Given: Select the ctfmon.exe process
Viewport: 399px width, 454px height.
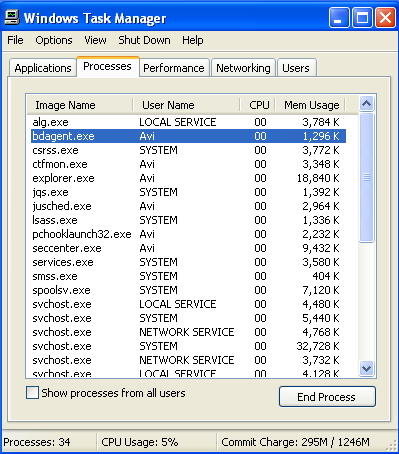Looking at the screenshot, I should click(x=188, y=164).
